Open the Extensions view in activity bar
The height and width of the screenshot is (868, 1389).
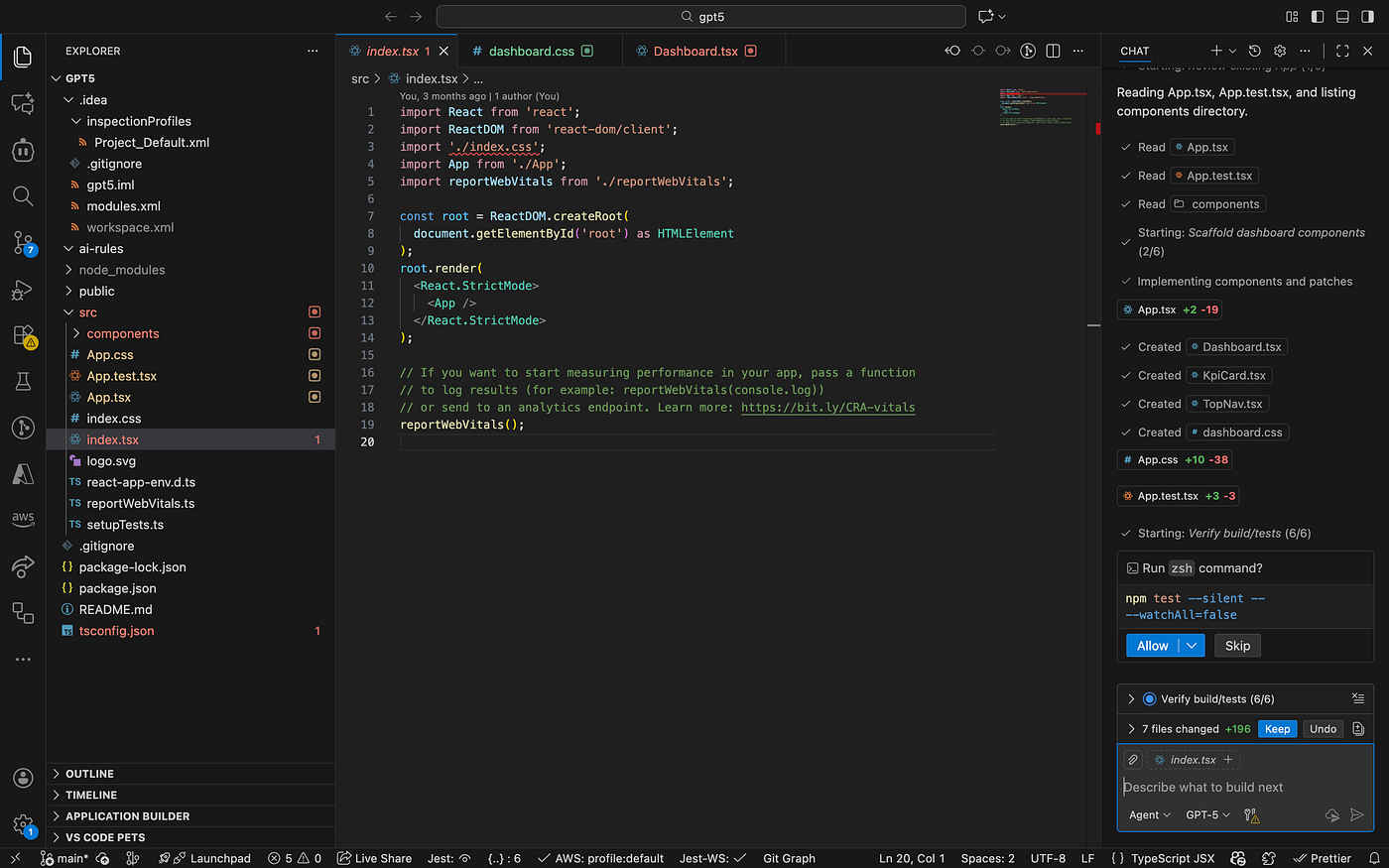pyautogui.click(x=23, y=335)
